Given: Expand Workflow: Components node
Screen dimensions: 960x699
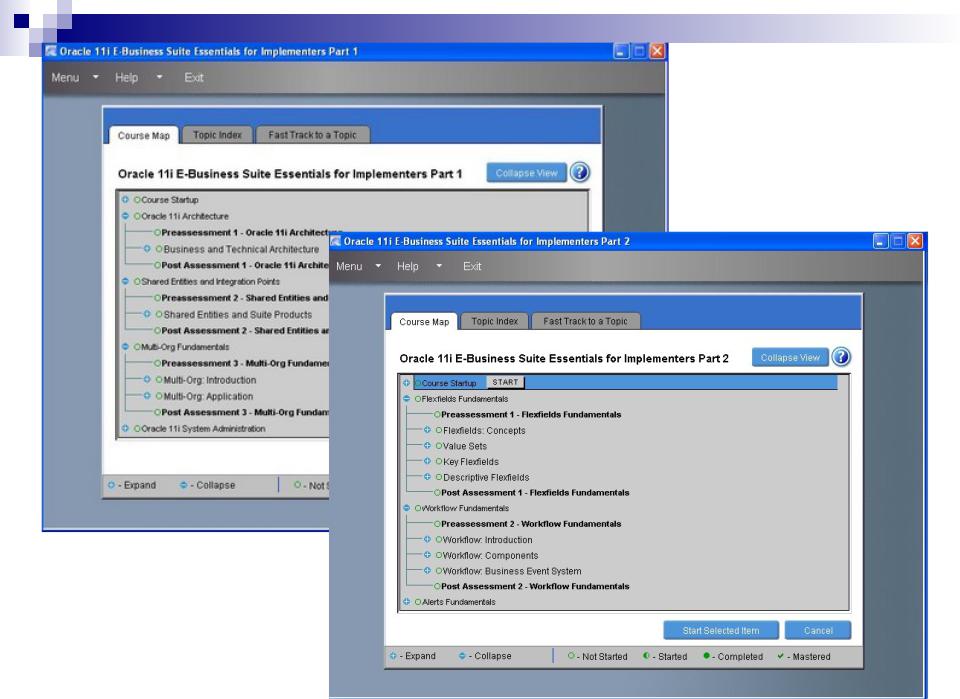Looking at the screenshot, I should pyautogui.click(x=427, y=555).
